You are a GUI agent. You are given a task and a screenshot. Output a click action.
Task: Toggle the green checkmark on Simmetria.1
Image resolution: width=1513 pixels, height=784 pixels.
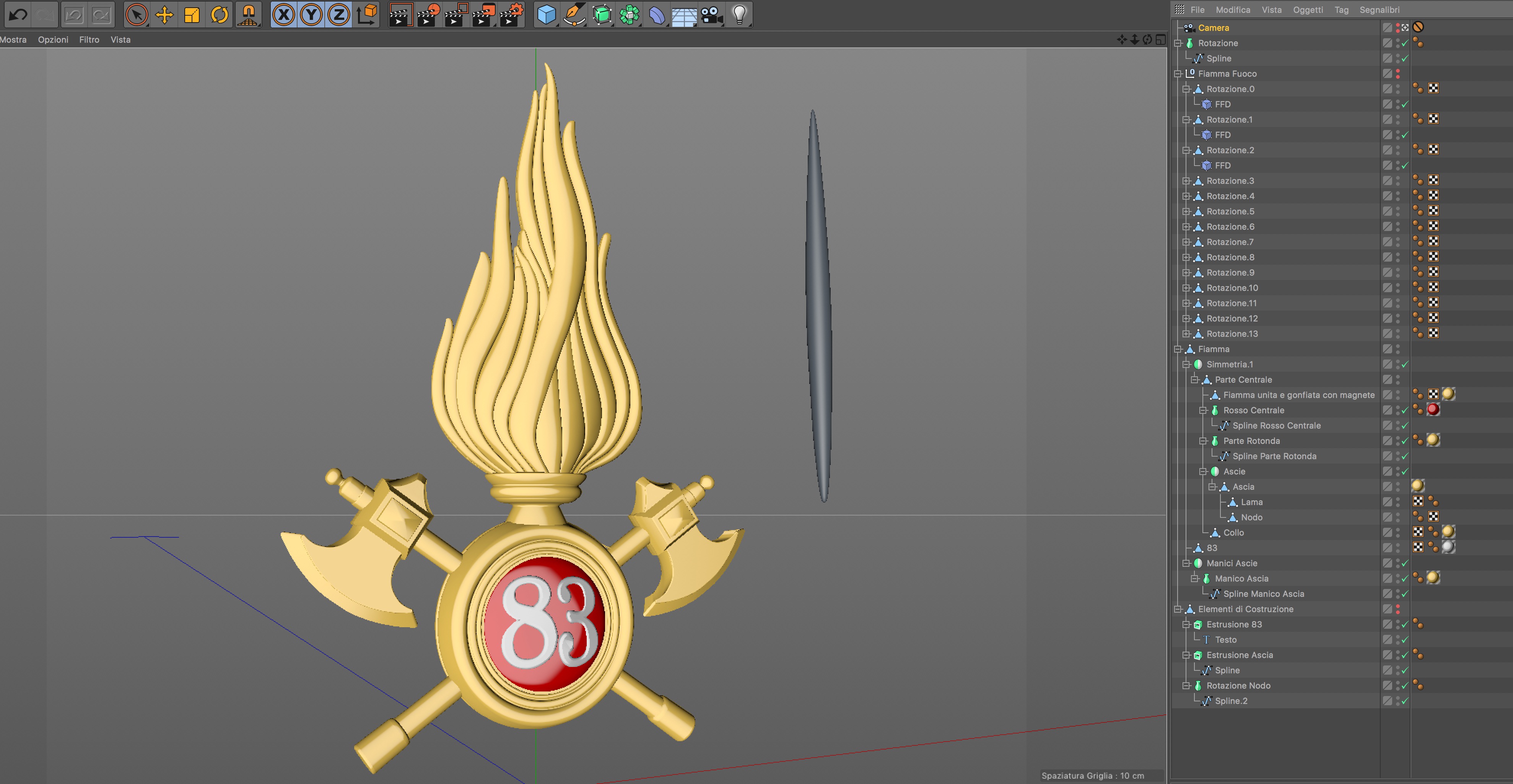tap(1405, 365)
